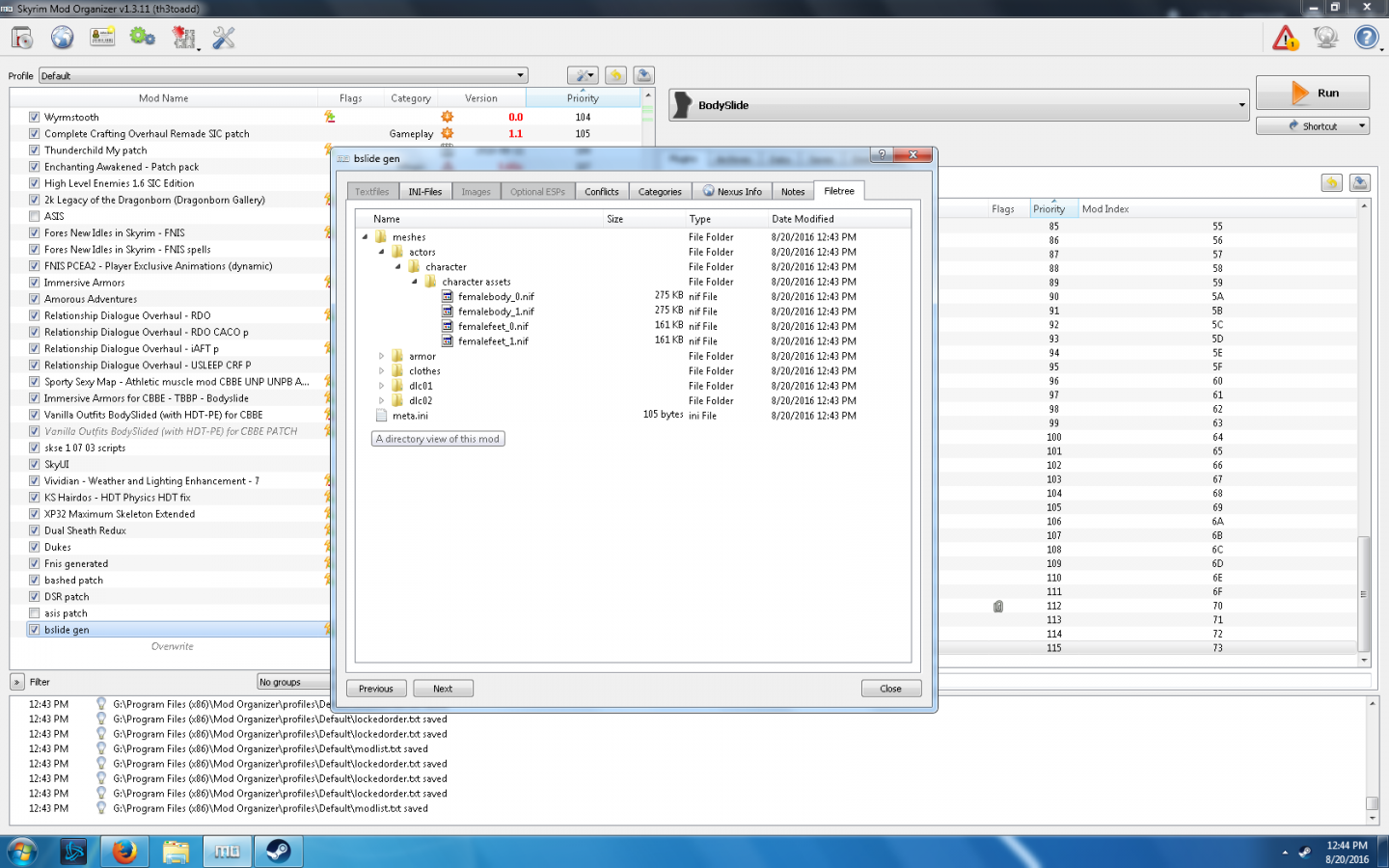Collapse the meshes folder tree

[x=365, y=236]
